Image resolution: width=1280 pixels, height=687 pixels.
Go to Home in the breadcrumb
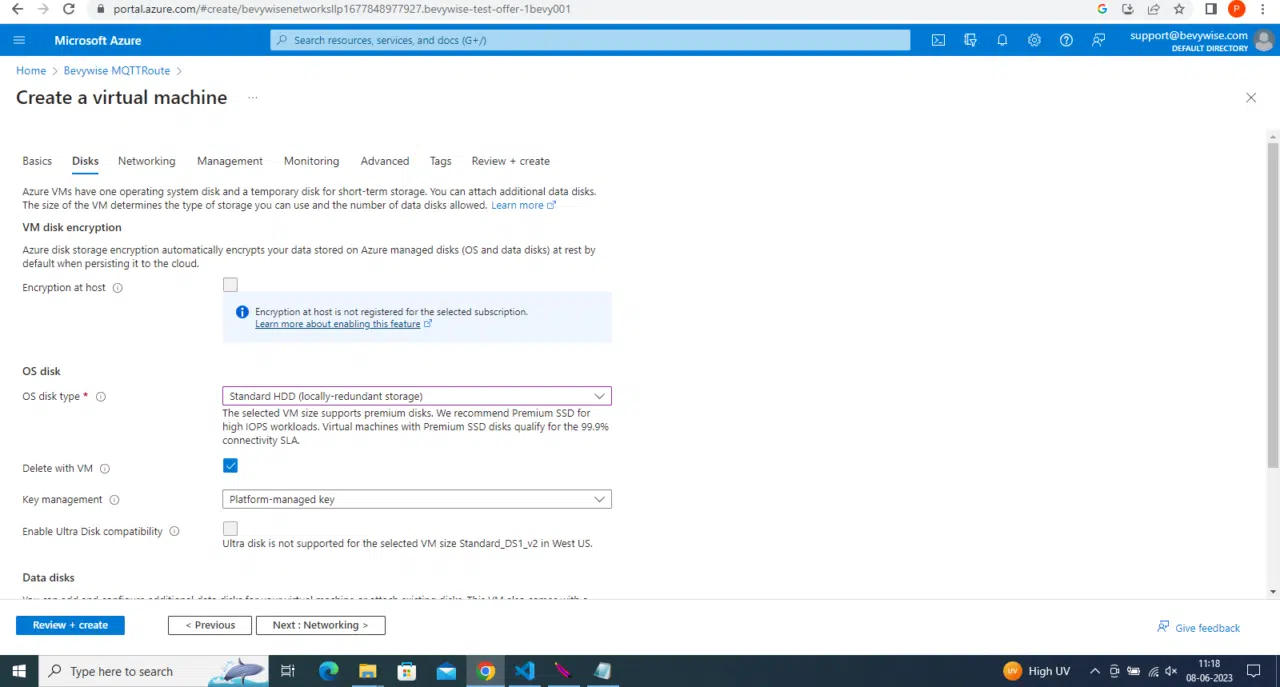[x=31, y=71]
